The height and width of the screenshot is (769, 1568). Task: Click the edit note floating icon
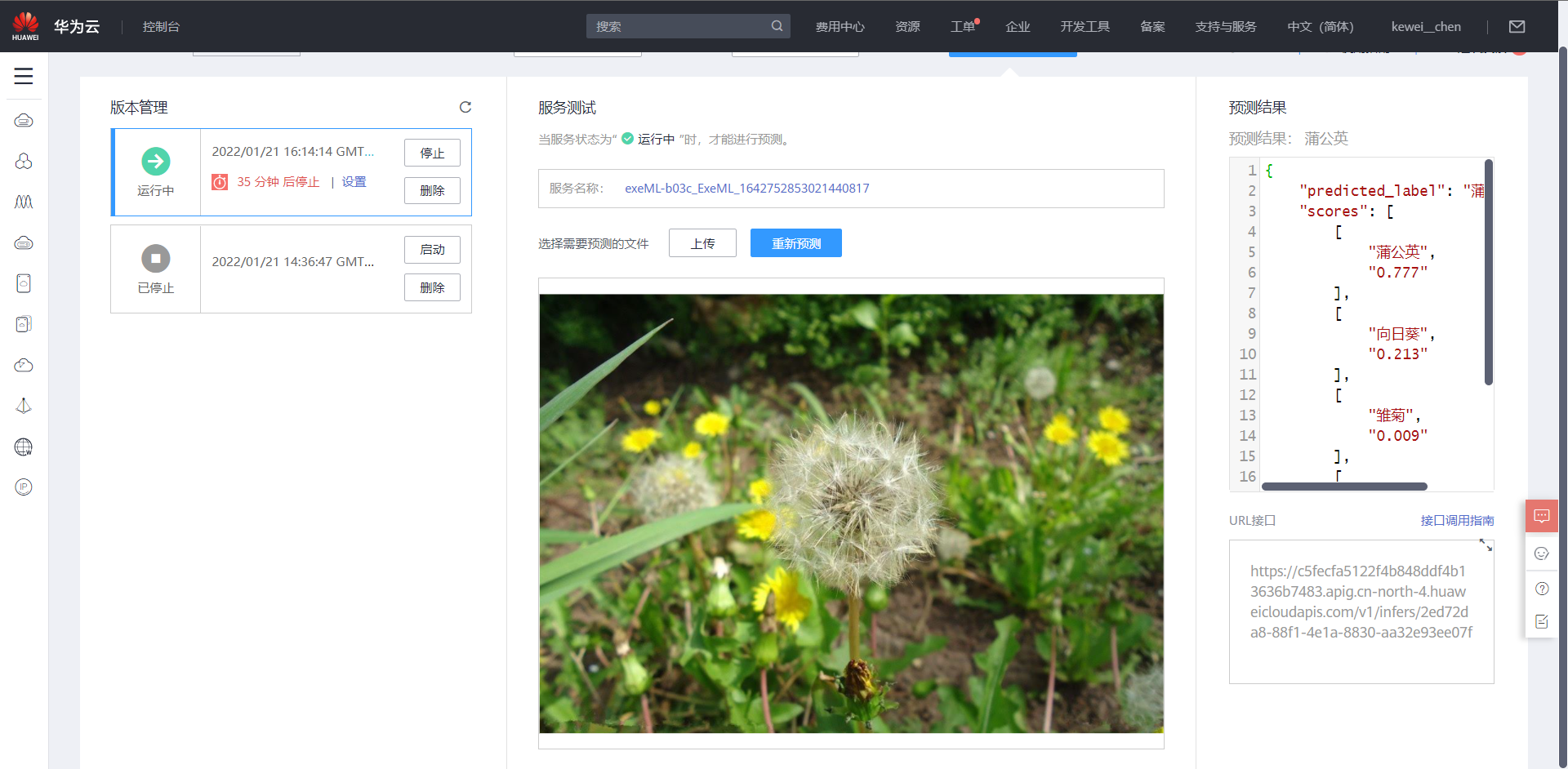pyautogui.click(x=1542, y=622)
